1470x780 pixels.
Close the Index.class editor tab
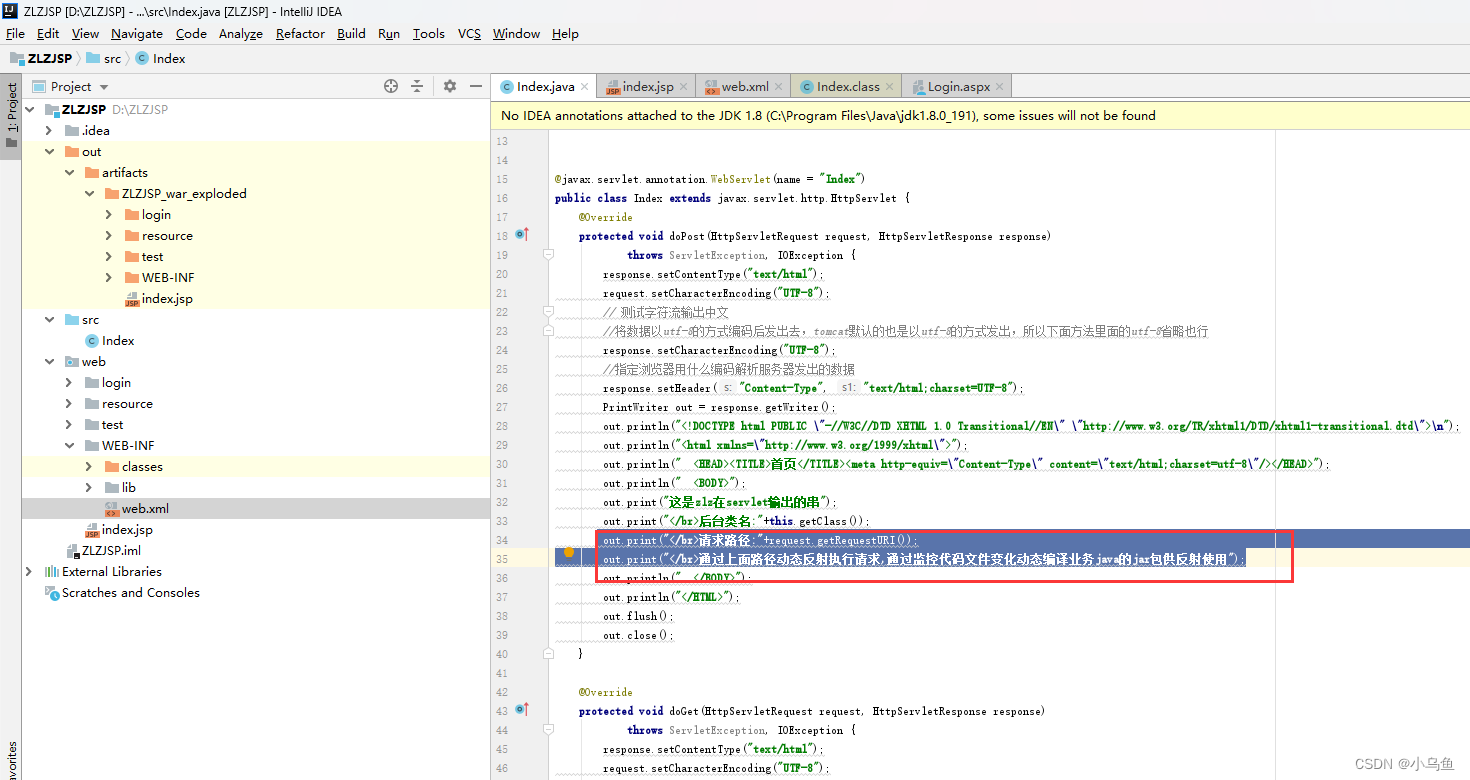pos(890,87)
